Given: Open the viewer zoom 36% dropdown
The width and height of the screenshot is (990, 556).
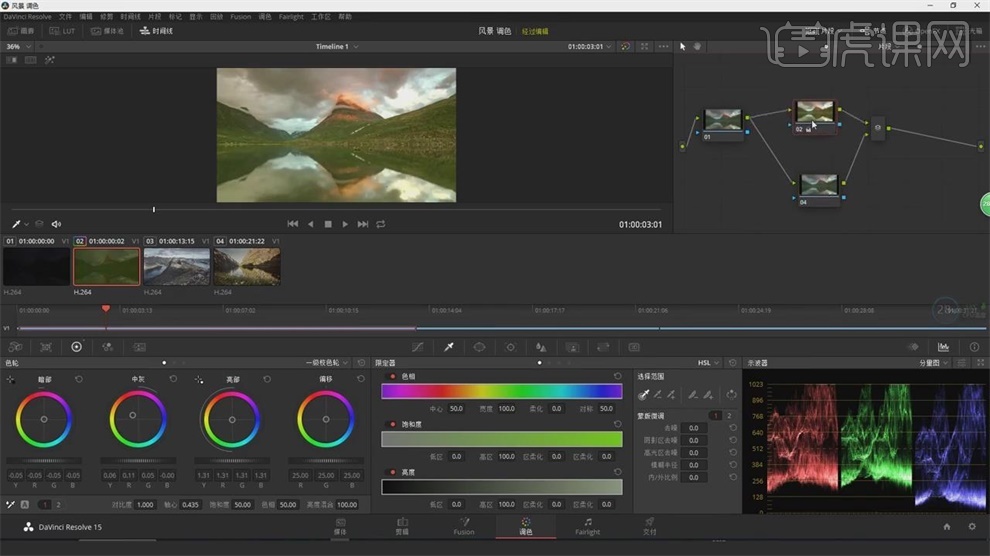Looking at the screenshot, I should click(17, 47).
